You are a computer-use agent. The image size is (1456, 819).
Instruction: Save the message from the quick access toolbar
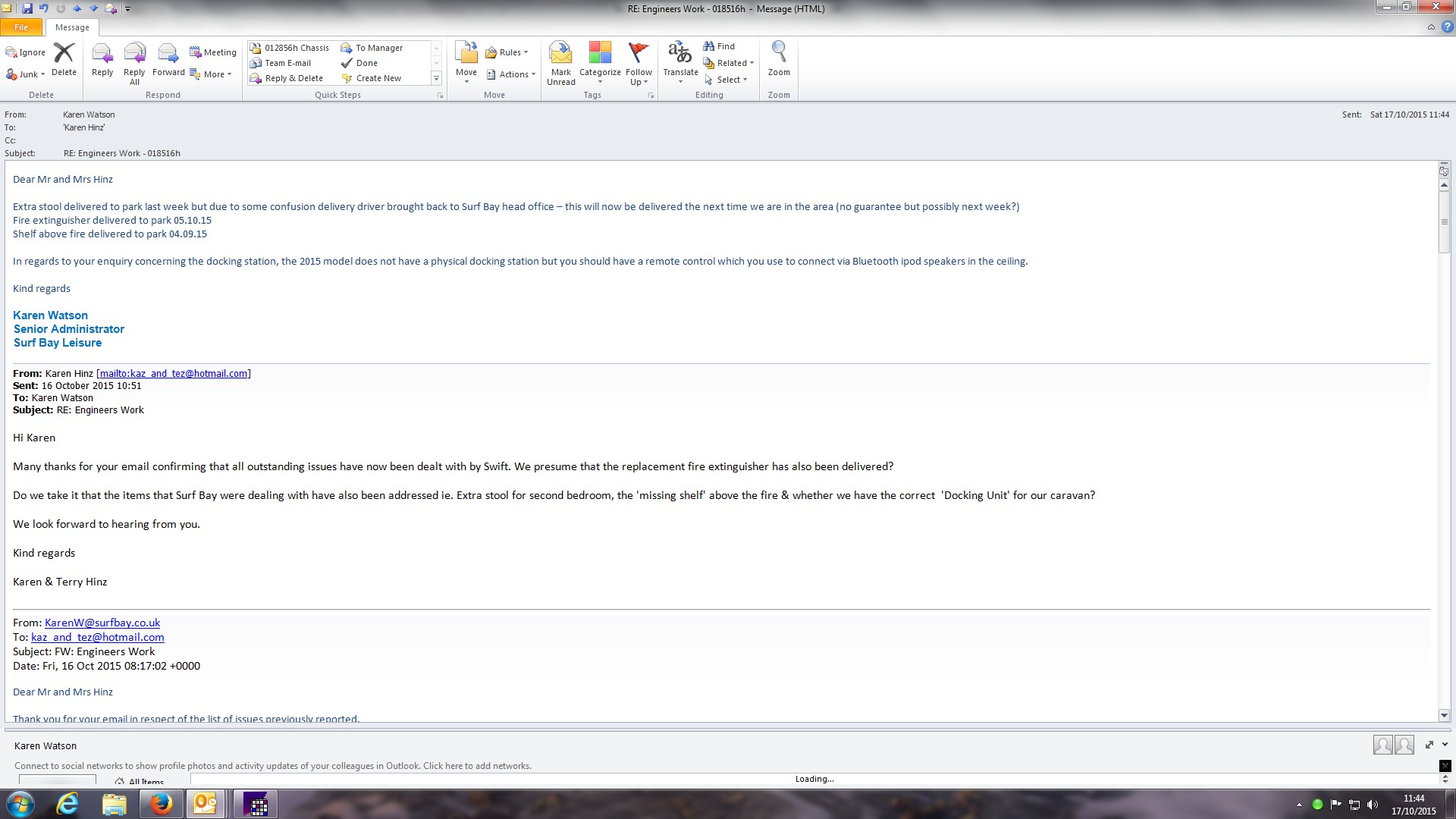click(27, 8)
